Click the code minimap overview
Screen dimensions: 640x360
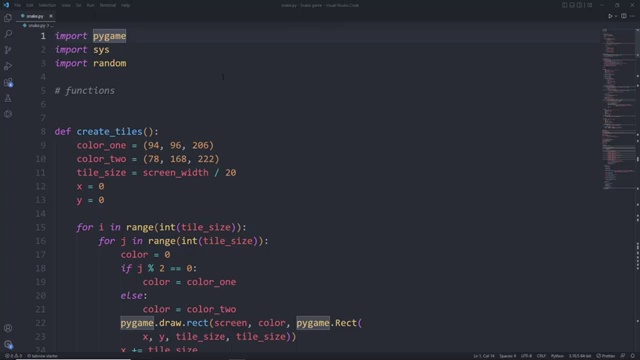point(618,110)
